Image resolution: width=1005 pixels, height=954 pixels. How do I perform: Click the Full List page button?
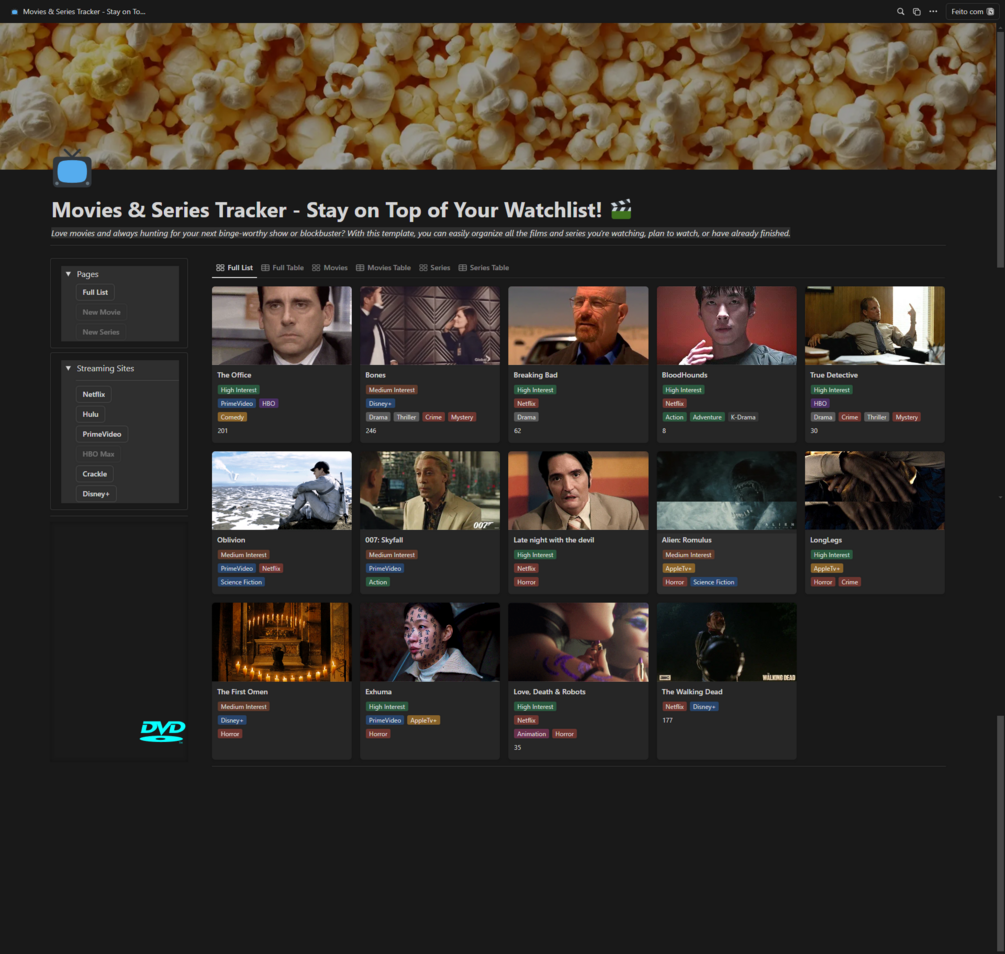pos(95,292)
